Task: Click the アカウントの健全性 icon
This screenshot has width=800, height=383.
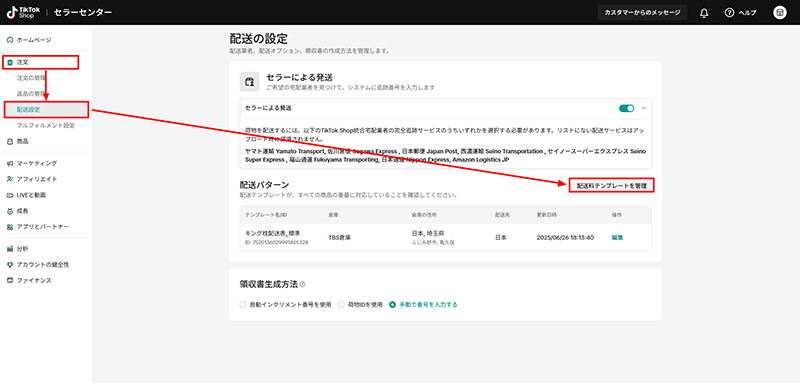Action: [x=10, y=265]
